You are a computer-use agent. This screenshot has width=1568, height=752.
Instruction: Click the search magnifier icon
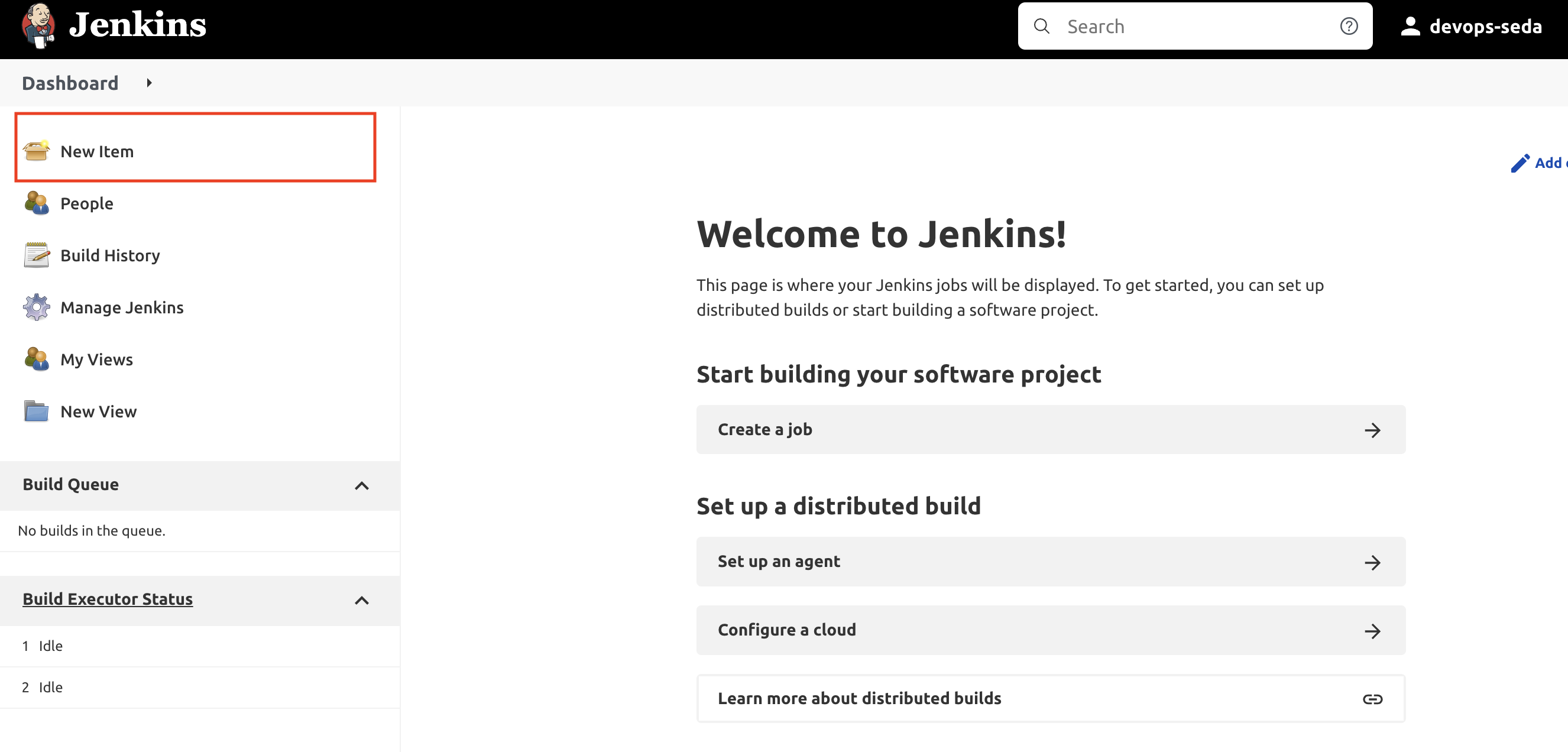(1042, 26)
